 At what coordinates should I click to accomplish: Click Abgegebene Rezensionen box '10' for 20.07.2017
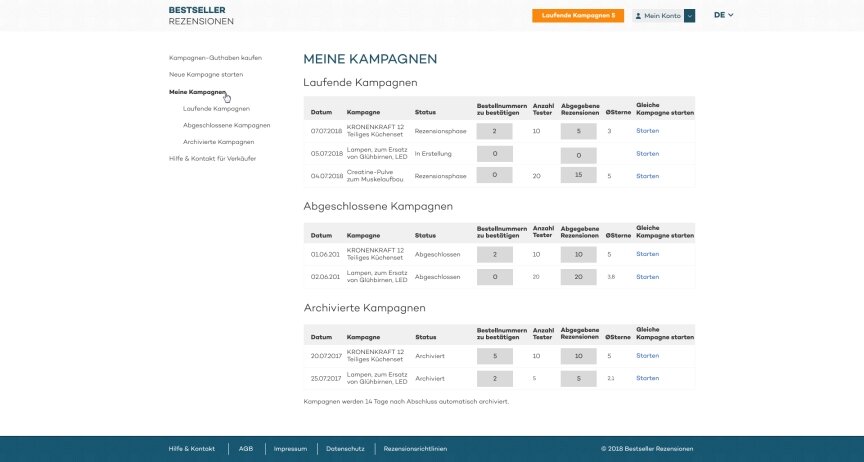point(579,356)
